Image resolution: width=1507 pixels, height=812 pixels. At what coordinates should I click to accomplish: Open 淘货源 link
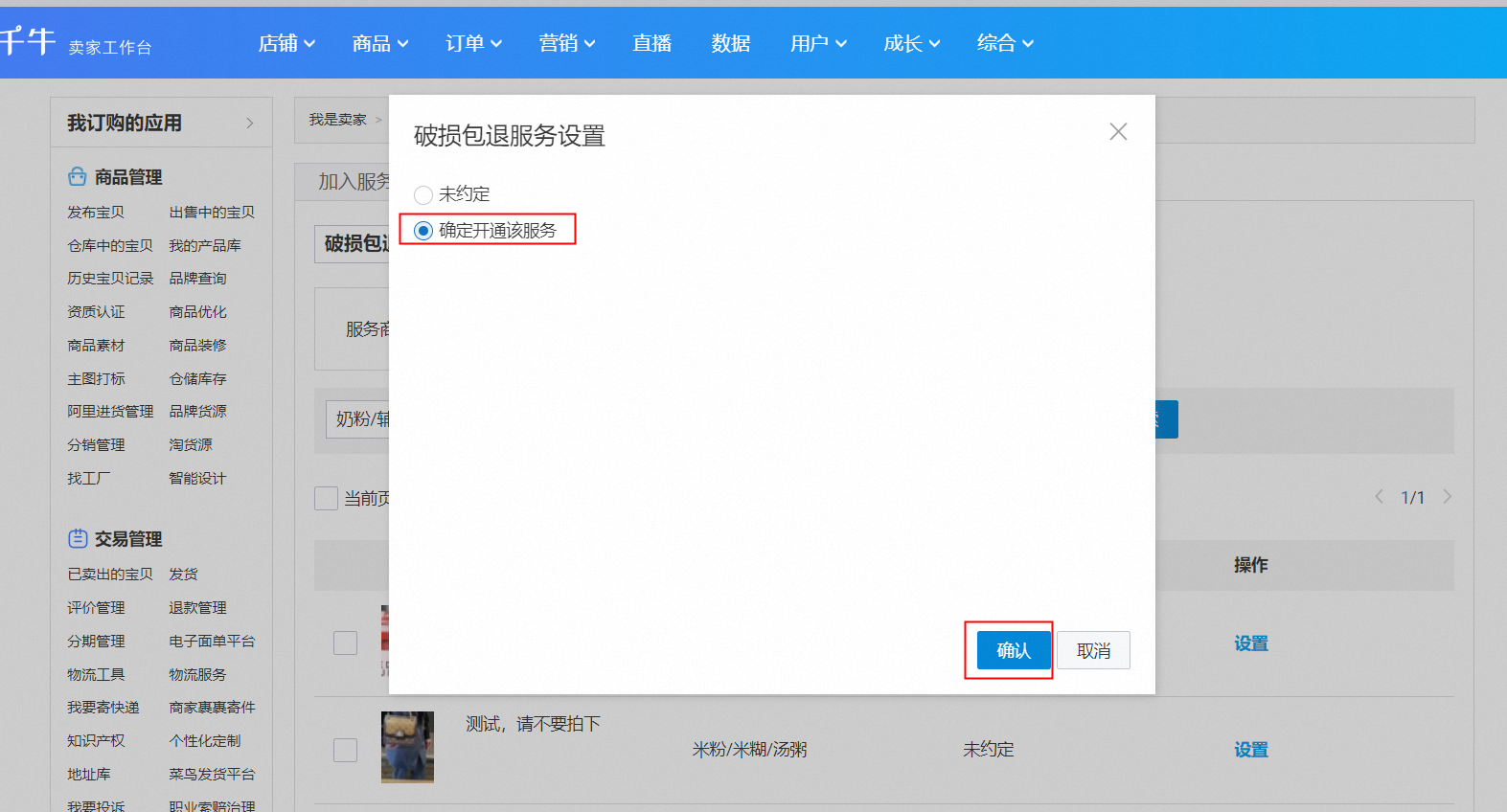(x=191, y=445)
